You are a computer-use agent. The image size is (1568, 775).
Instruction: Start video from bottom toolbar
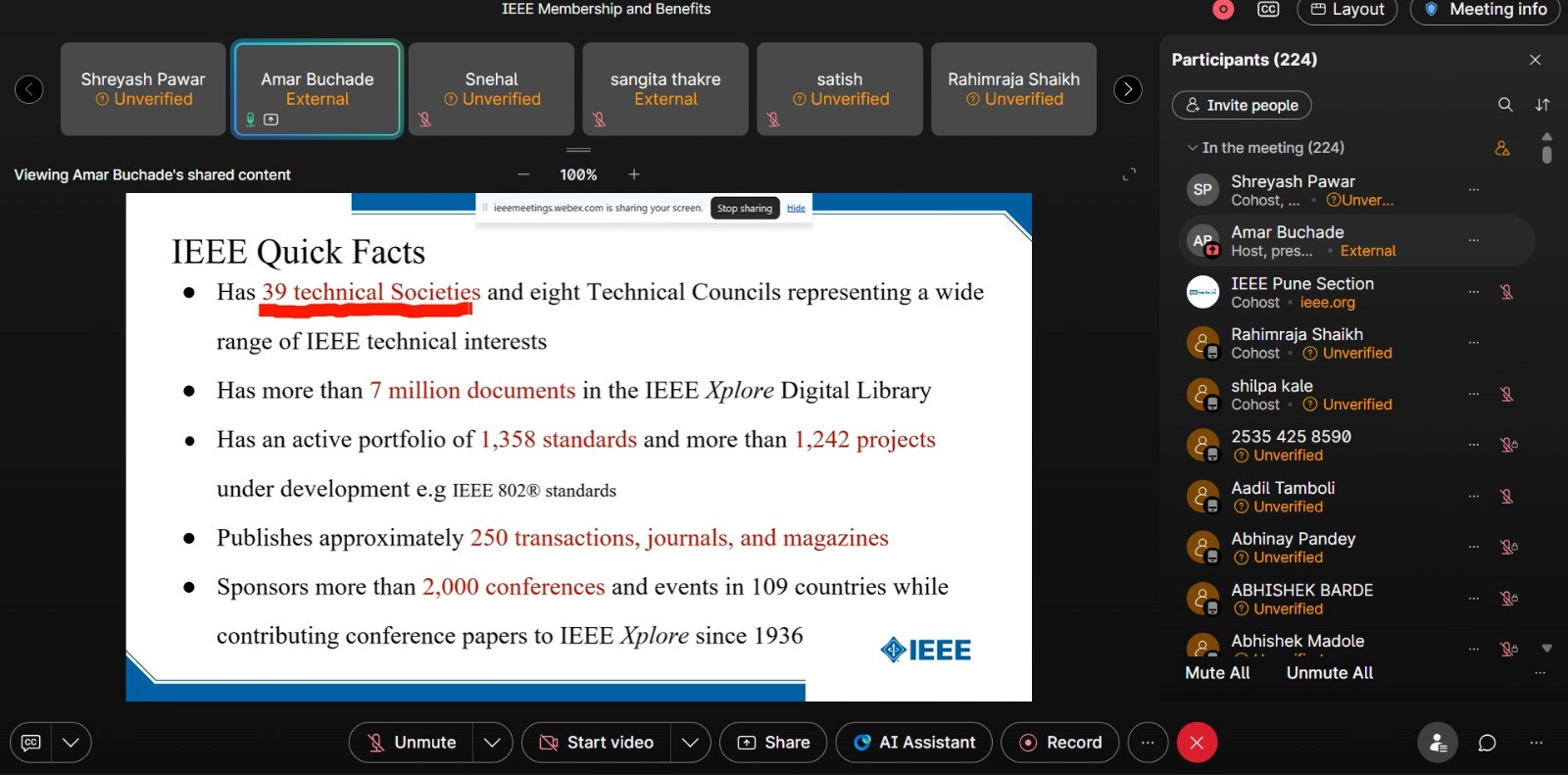(x=597, y=743)
